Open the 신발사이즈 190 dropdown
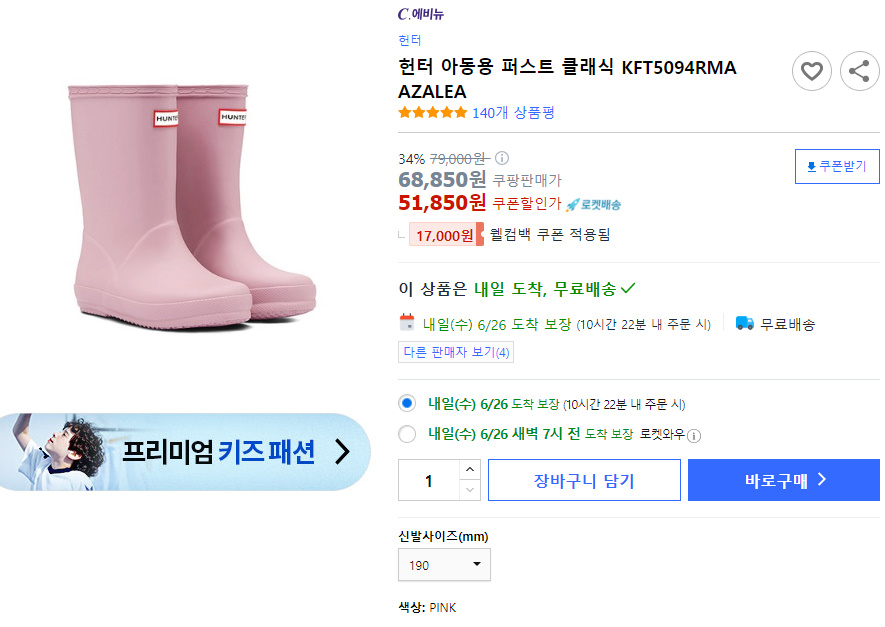 coord(444,564)
